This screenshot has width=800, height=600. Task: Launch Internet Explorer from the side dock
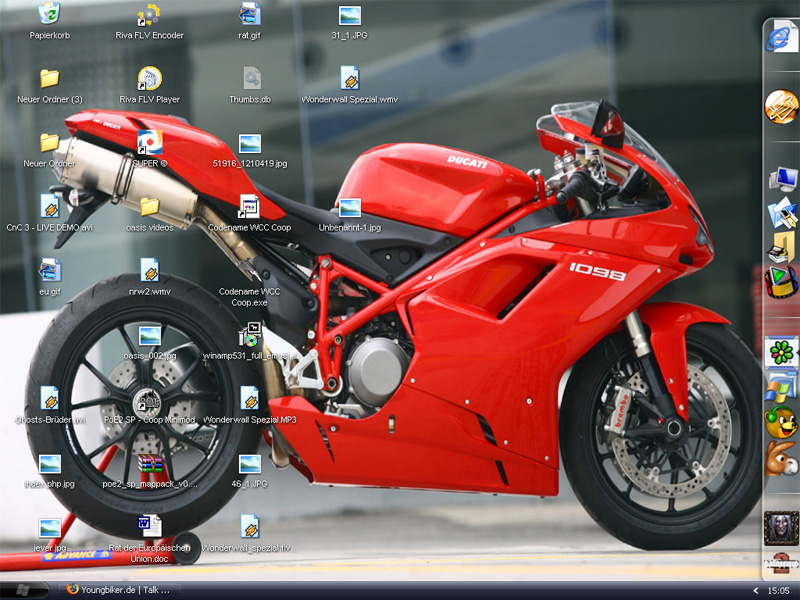click(x=781, y=37)
